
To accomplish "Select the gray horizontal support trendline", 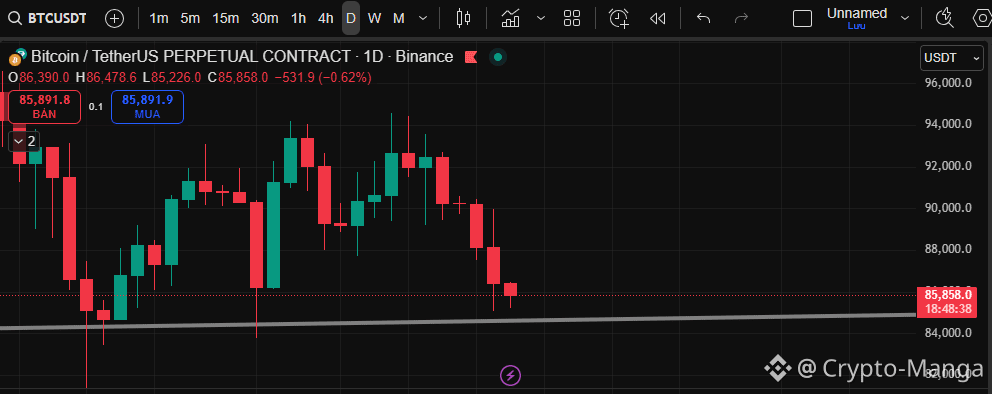I will pos(458,321).
